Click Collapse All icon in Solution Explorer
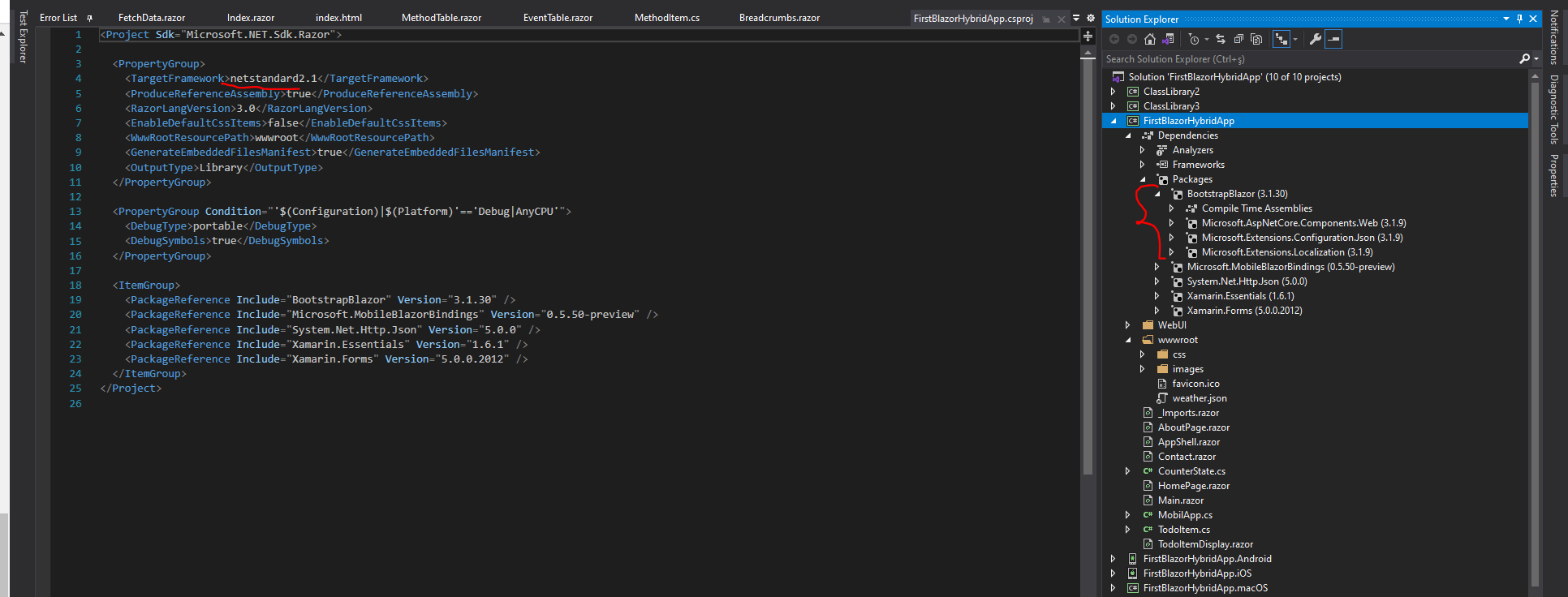 [x=1238, y=39]
